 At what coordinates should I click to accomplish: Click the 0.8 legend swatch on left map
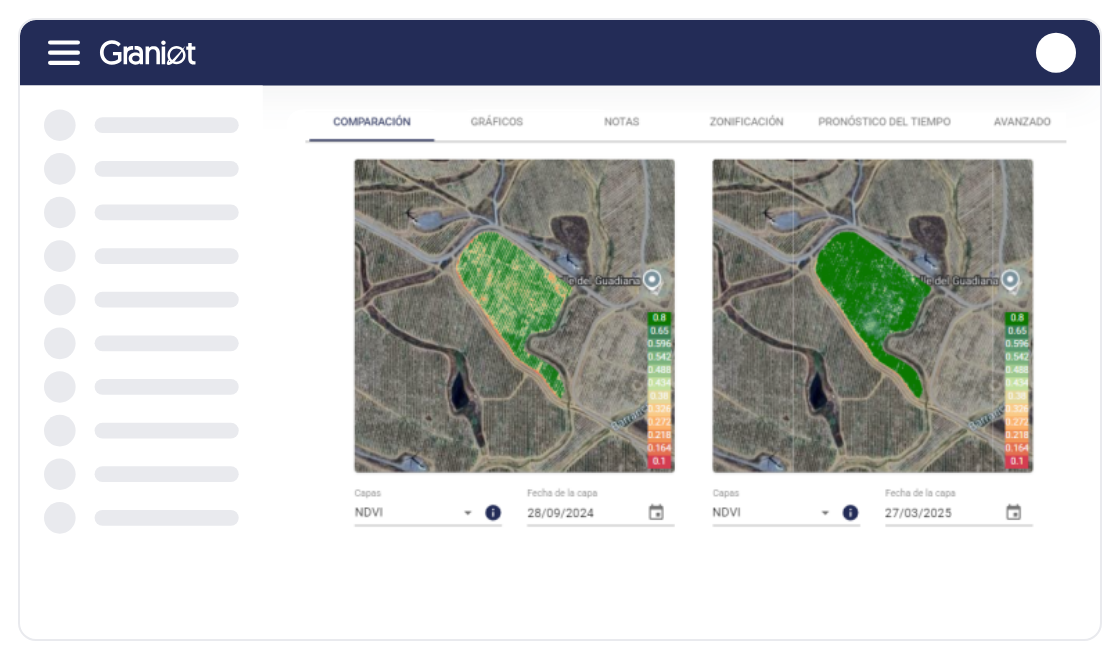coord(659,318)
